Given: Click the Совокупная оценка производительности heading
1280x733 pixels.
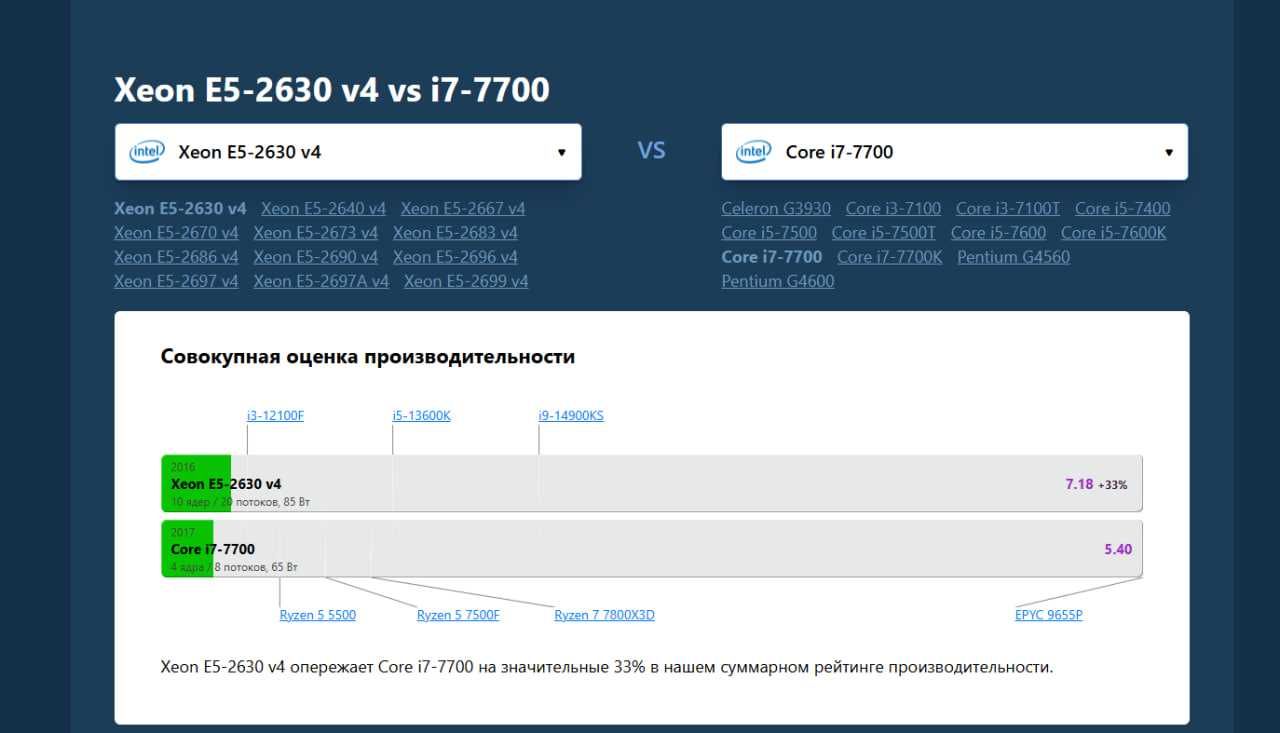Looking at the screenshot, I should [368, 357].
